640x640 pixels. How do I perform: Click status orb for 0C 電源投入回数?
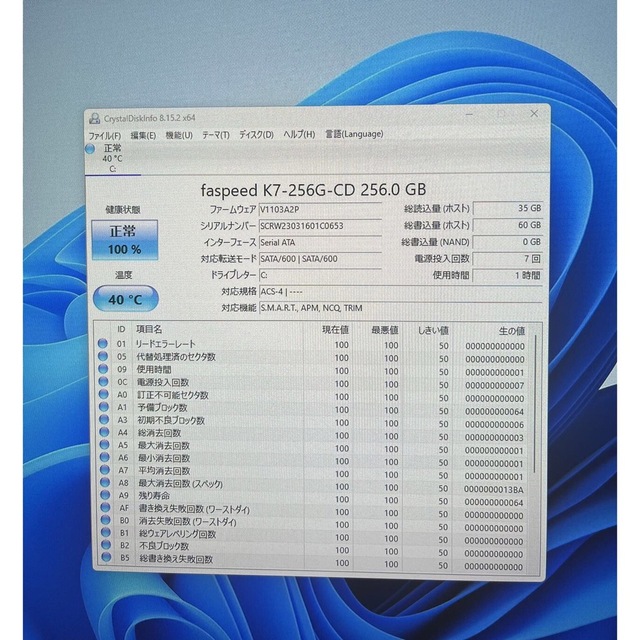(x=103, y=382)
